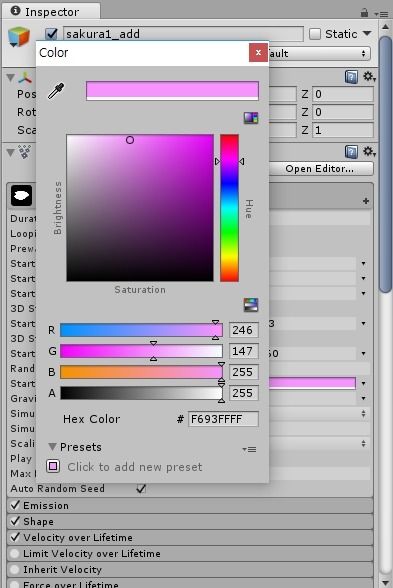Open the Layer dropdown showing Default
Screen dimensions: 393x588
tap(320, 53)
